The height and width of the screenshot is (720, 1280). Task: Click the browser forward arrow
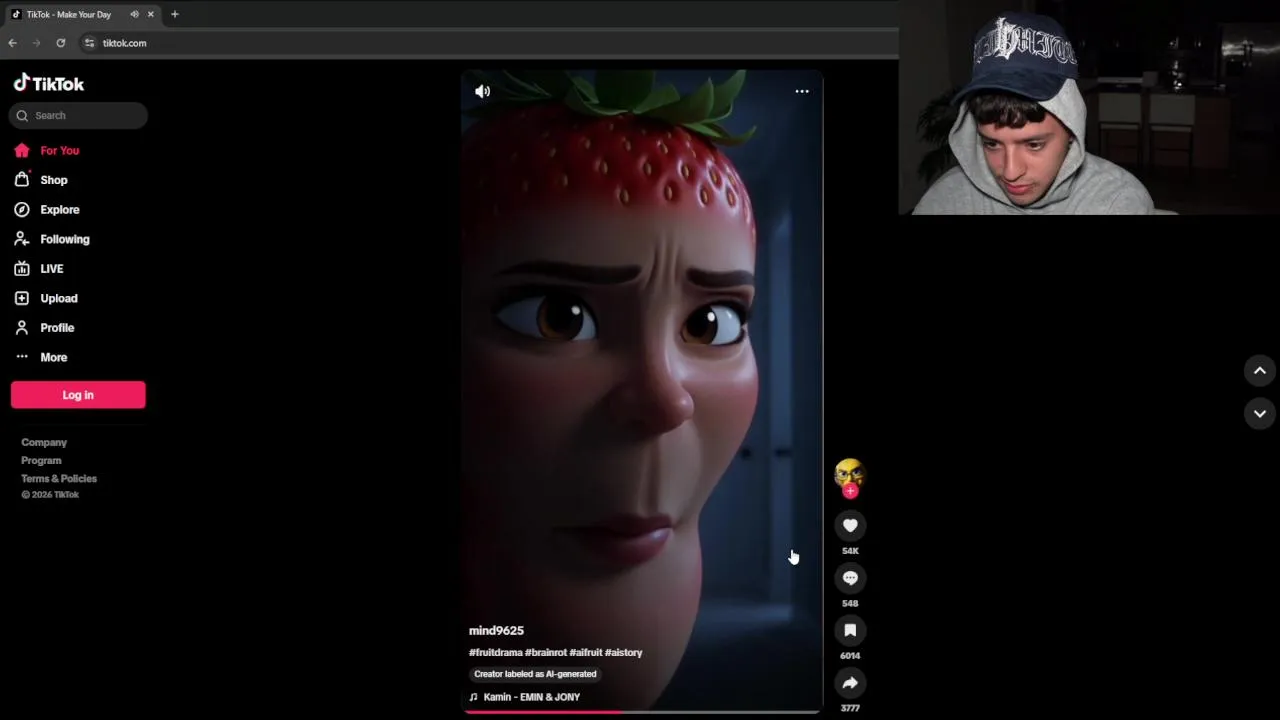(37, 43)
